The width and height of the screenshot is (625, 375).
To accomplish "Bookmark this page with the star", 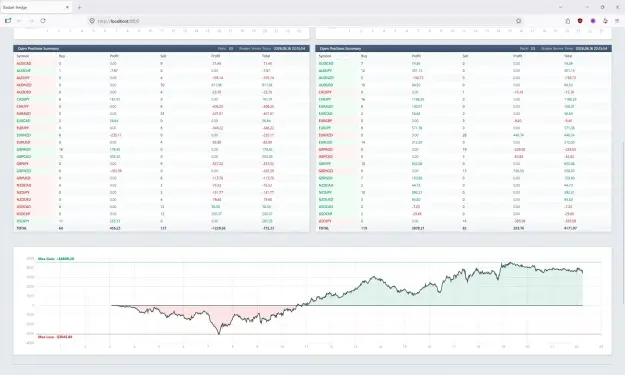I will [518, 21].
